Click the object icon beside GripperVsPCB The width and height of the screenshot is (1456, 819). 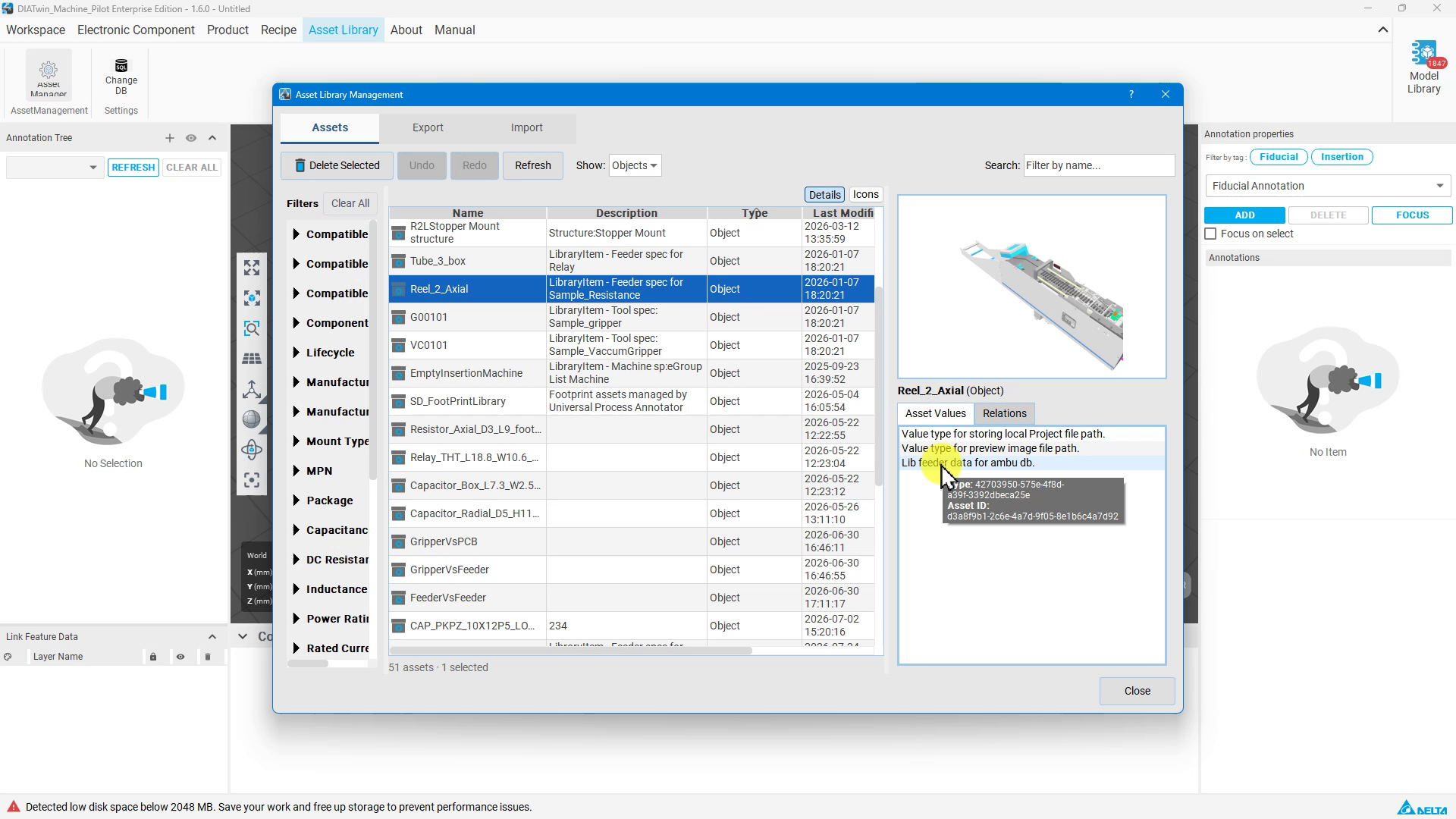(x=398, y=541)
